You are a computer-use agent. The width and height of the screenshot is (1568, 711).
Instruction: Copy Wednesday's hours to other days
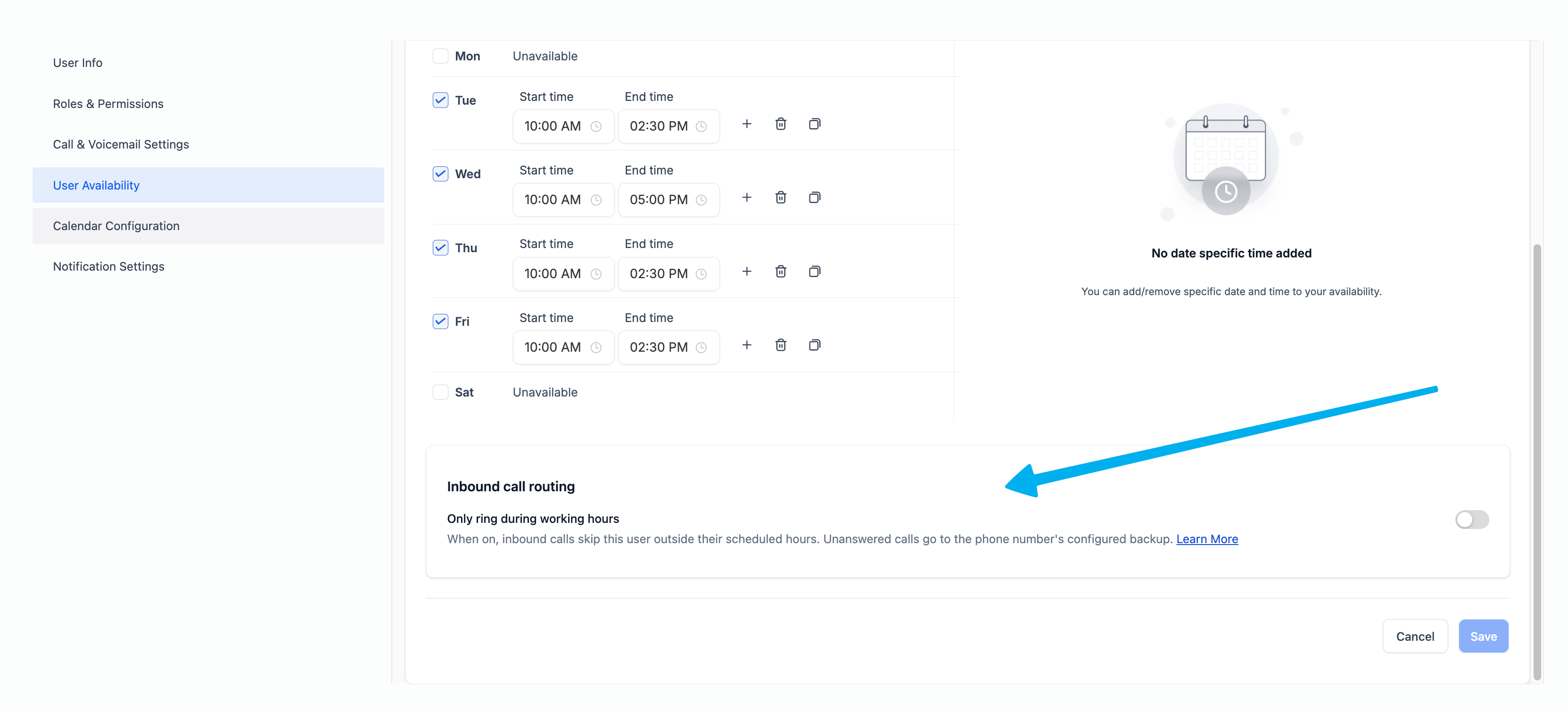(815, 198)
